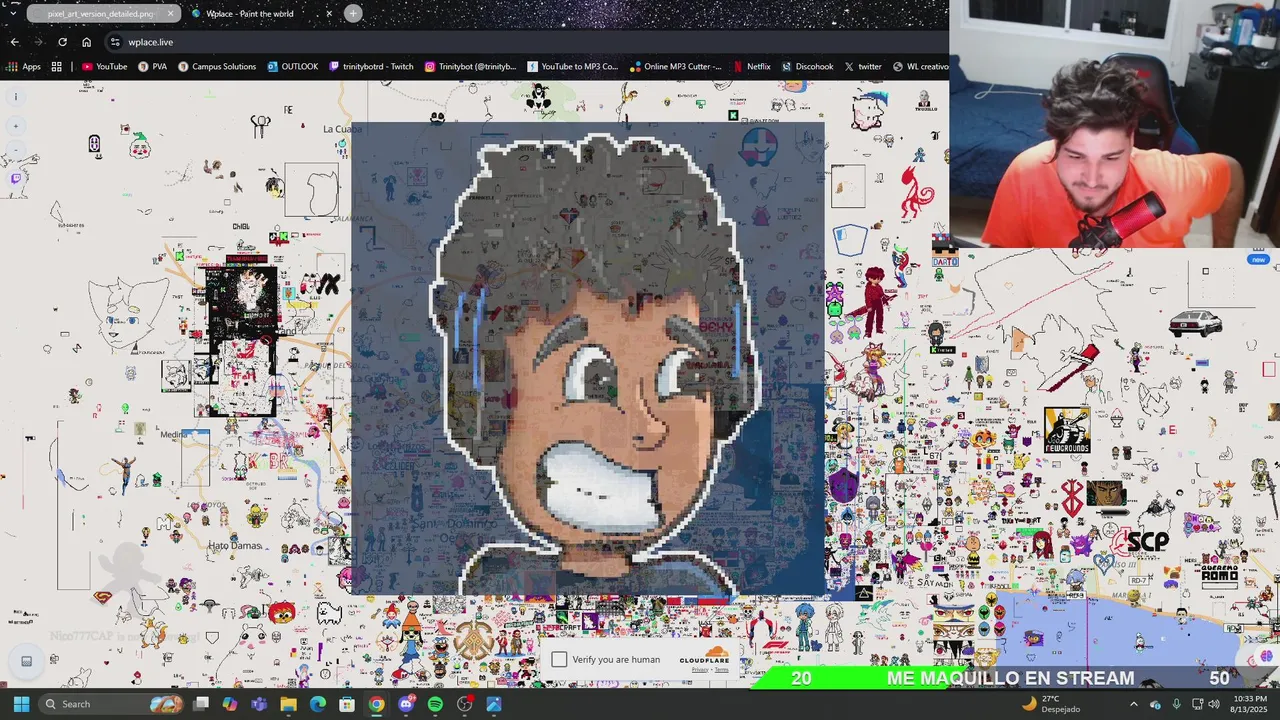Check the Verify you are human box
1280x720 pixels.
[559, 659]
